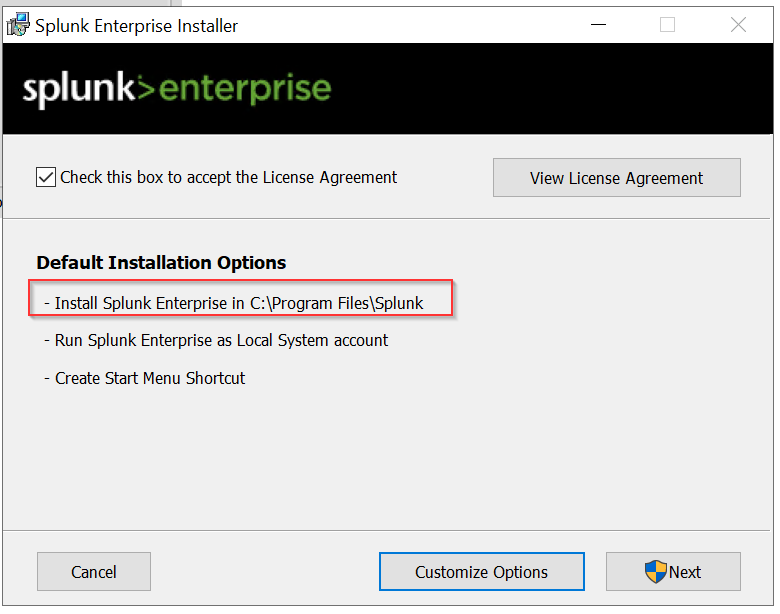Click the white splunk word in the logo
This screenshot has height=614, width=780.
(x=79, y=90)
